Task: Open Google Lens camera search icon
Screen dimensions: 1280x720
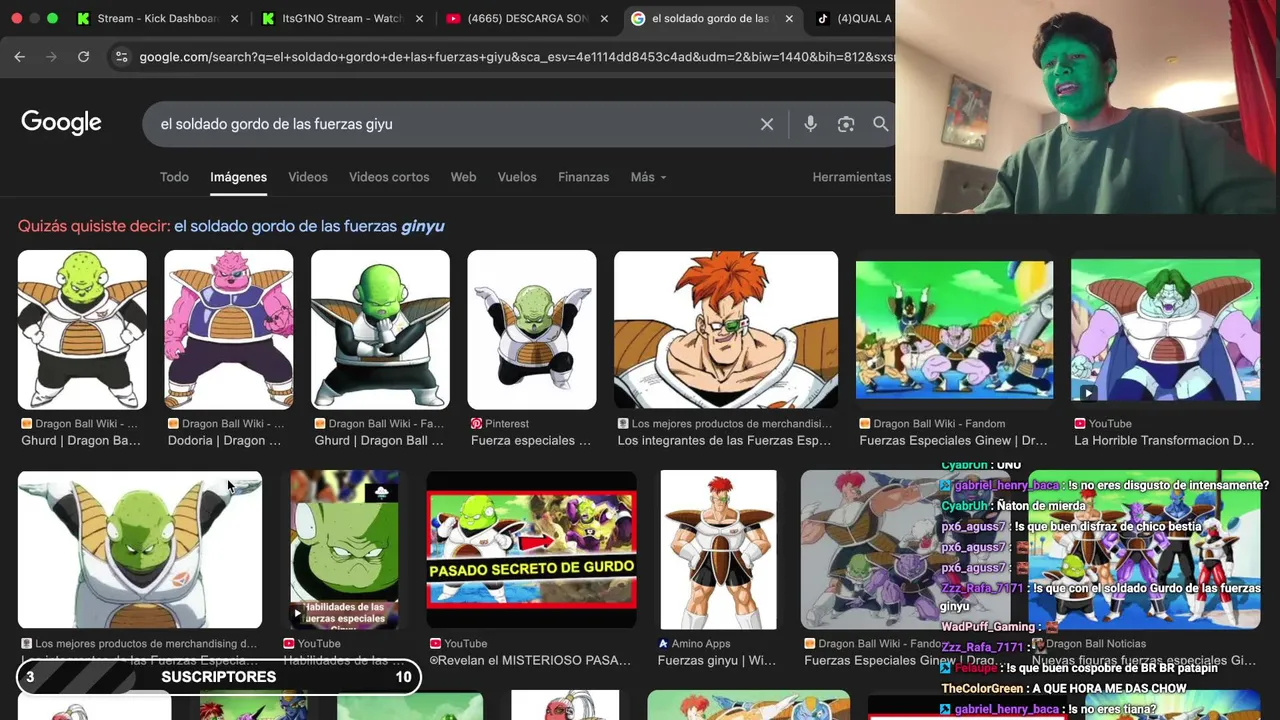Action: [x=846, y=124]
